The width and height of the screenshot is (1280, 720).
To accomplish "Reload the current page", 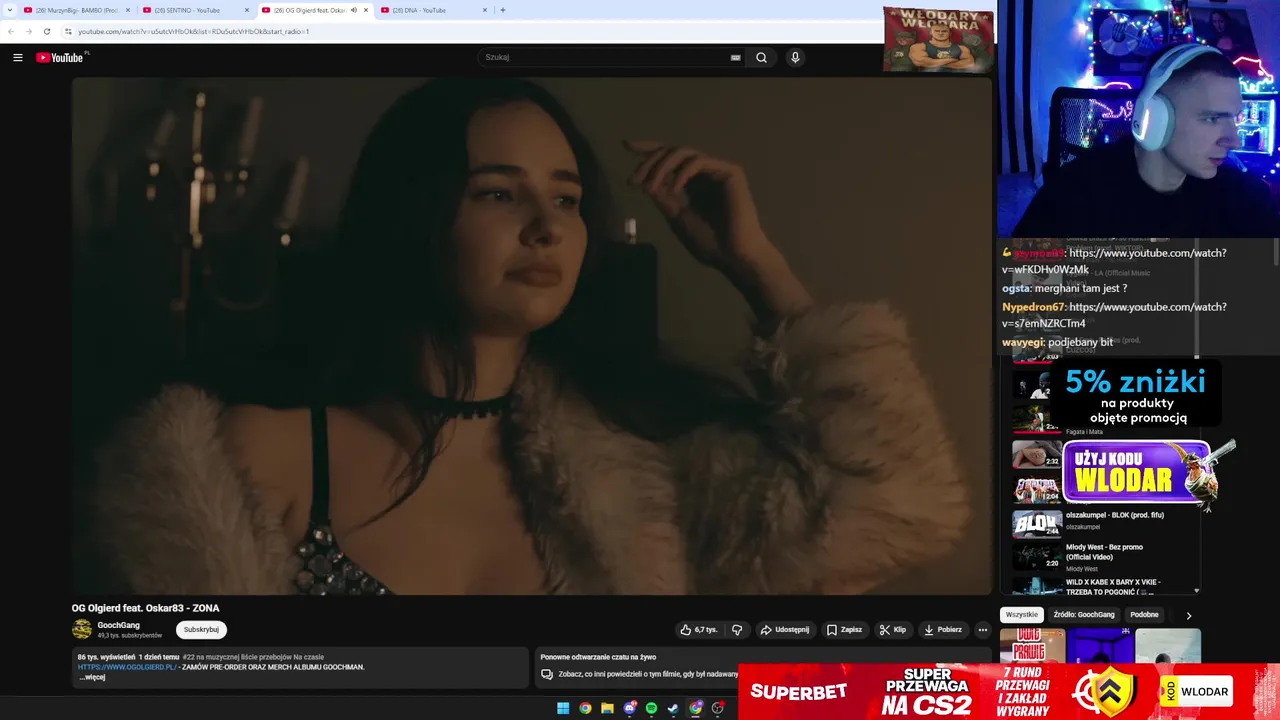I will 46,31.
